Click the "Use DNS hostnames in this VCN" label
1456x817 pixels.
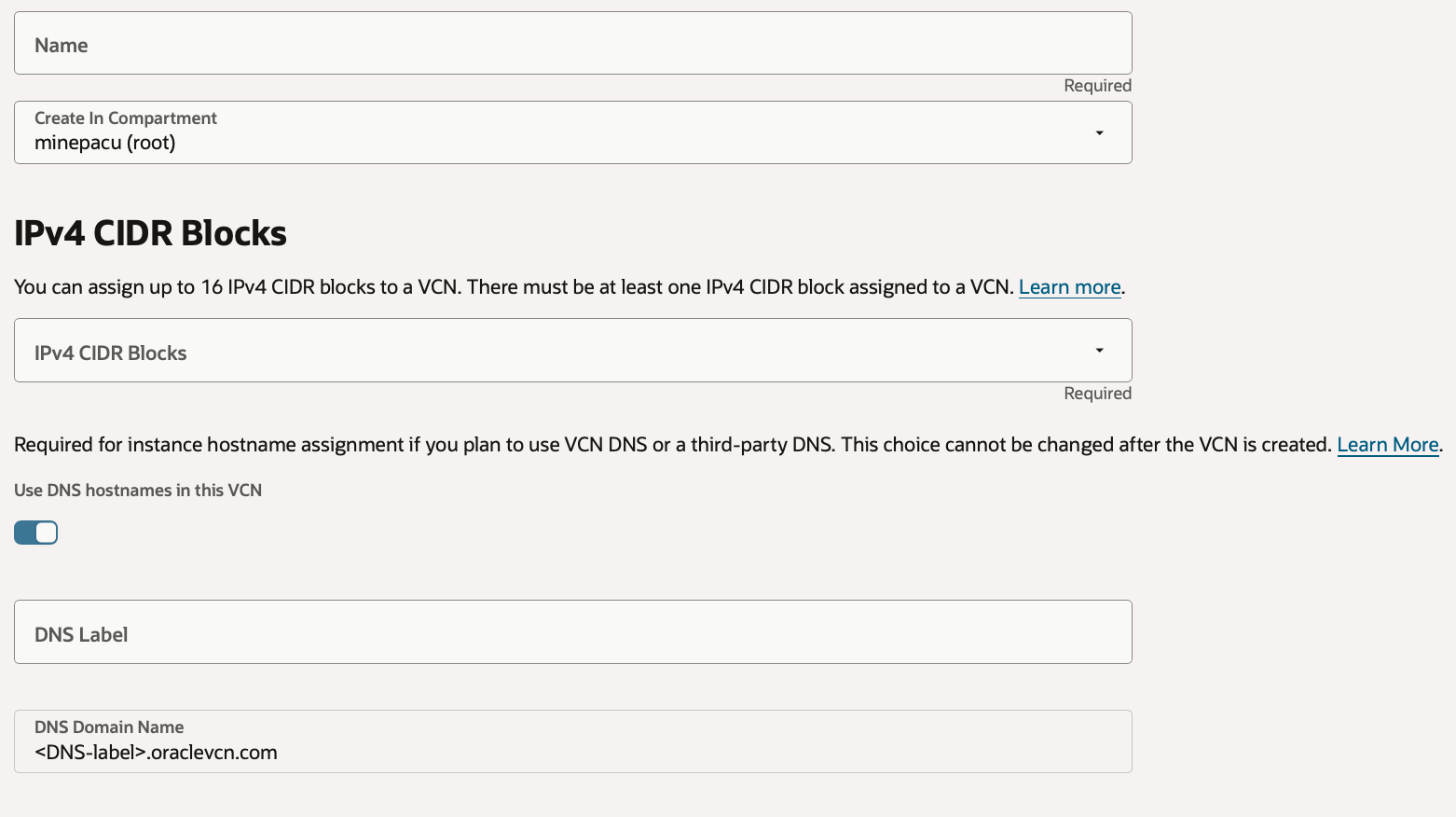(x=138, y=491)
